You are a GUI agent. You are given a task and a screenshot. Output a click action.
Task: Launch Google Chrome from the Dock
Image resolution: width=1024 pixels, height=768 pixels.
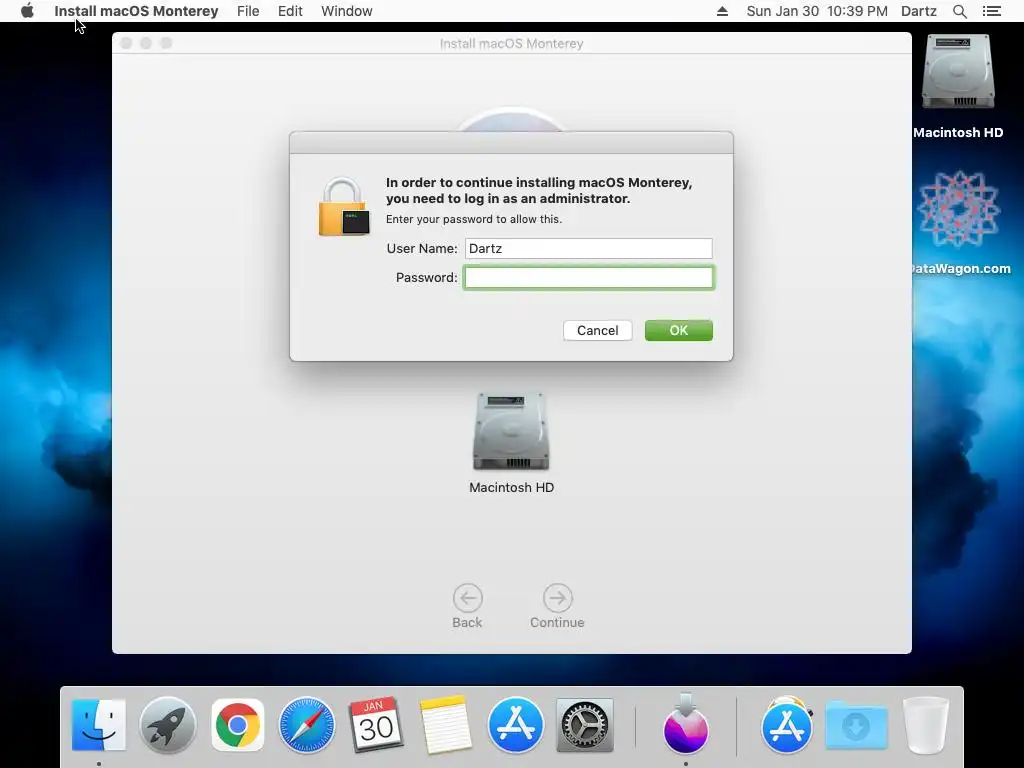pyautogui.click(x=238, y=725)
